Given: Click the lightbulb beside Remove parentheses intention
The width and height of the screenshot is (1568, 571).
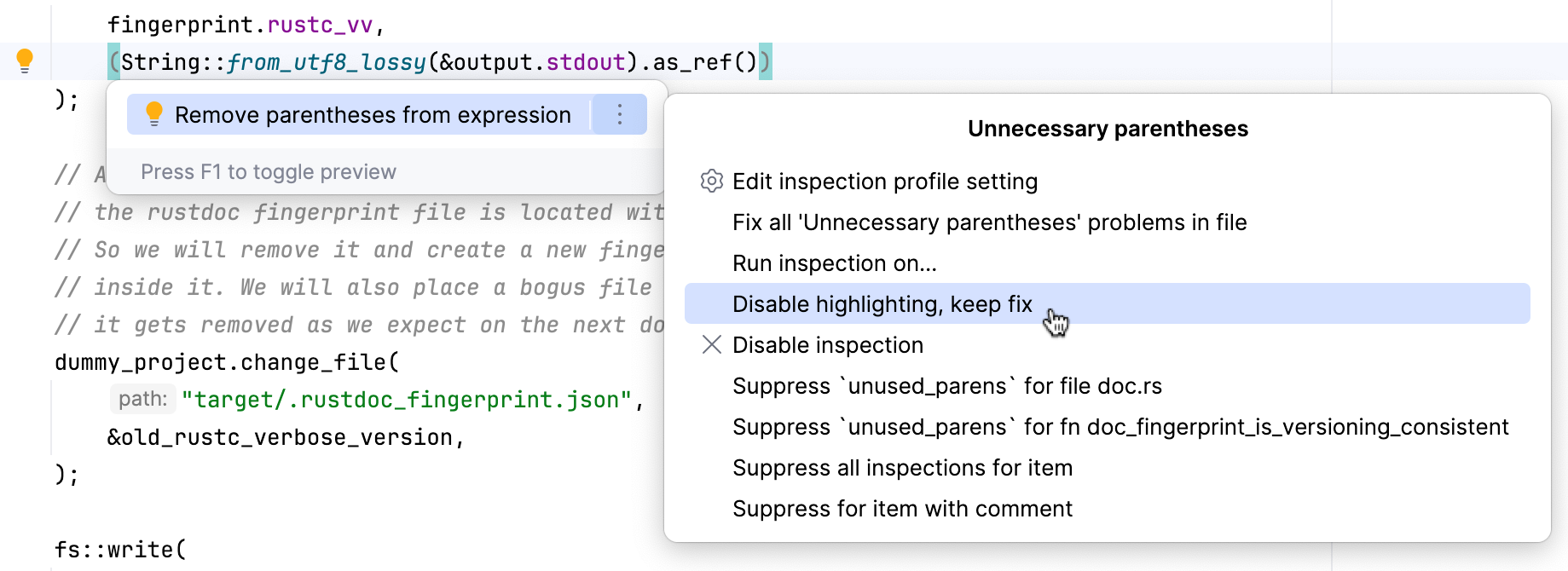Looking at the screenshot, I should pyautogui.click(x=153, y=113).
